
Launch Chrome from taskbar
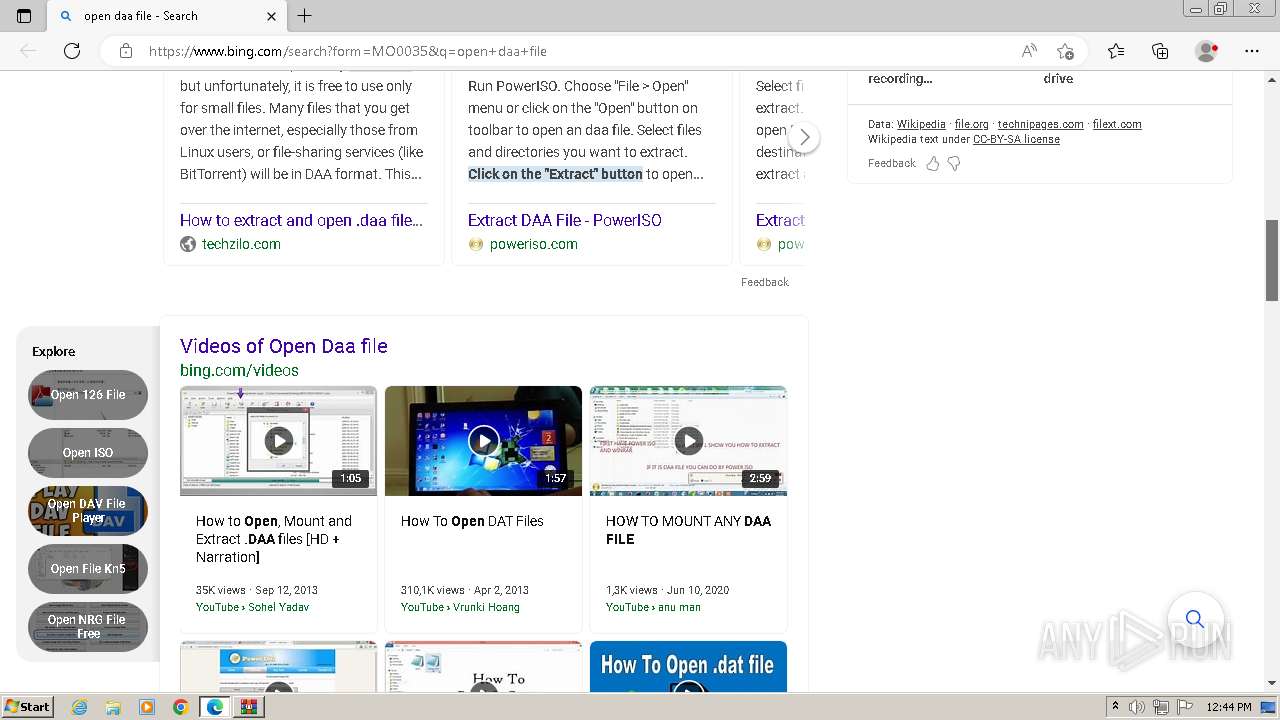click(180, 707)
